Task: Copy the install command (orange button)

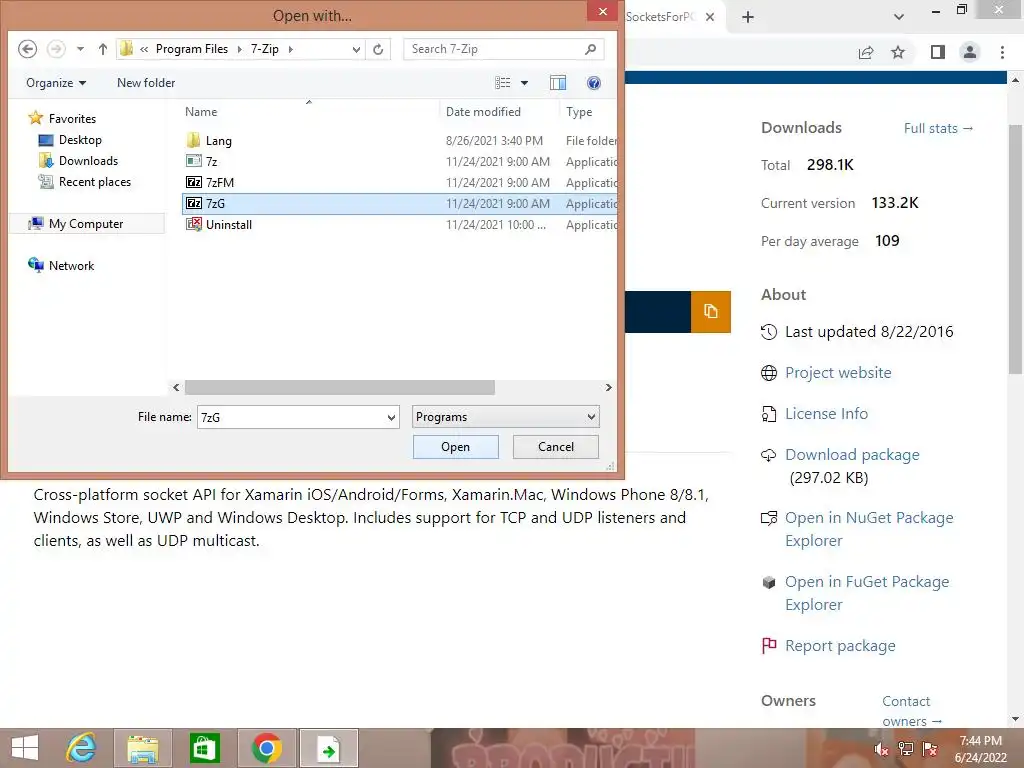Action: 711,312
